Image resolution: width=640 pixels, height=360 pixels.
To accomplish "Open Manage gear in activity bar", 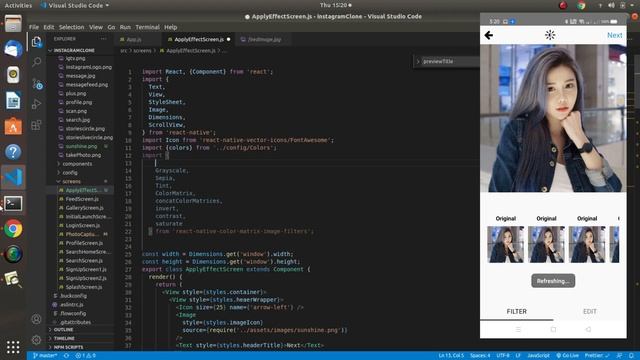I will pos(36,340).
